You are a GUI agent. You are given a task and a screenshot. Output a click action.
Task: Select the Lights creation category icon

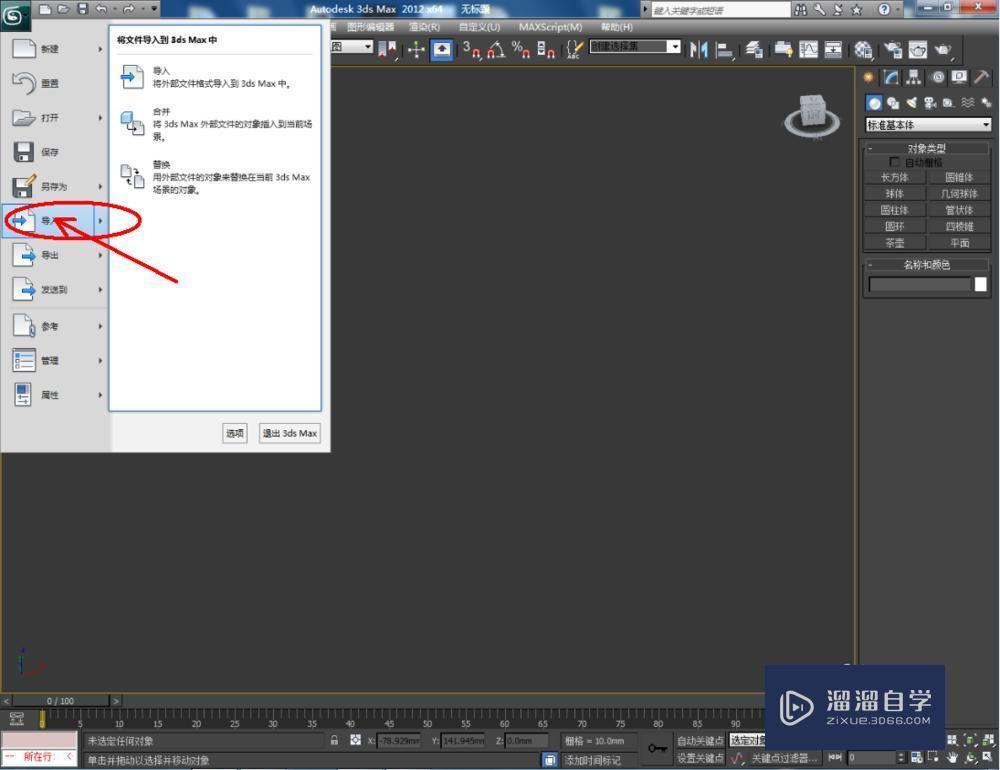[x=910, y=103]
